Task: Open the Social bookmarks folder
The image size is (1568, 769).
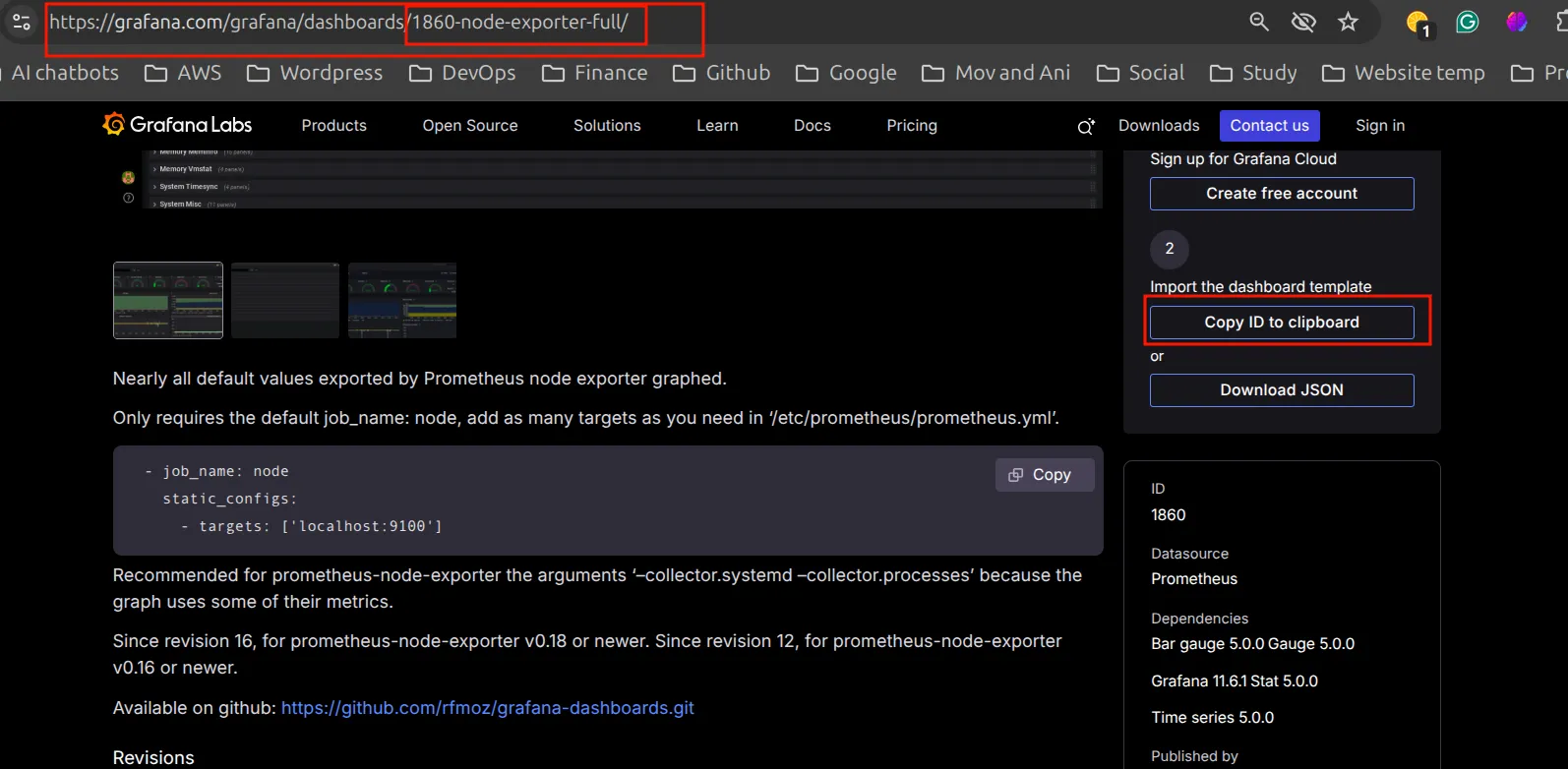Action: 1140,73
